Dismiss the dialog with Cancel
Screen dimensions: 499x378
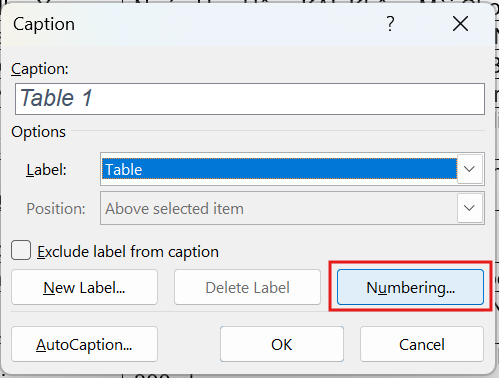coord(422,344)
